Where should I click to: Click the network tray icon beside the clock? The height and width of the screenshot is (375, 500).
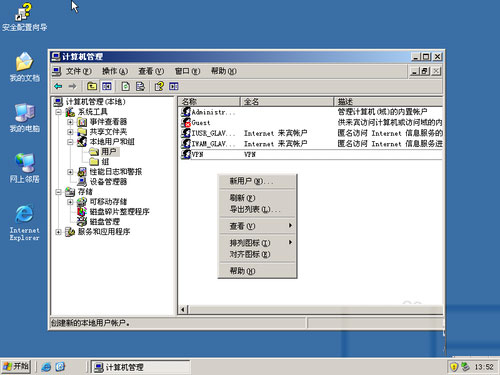pos(465,367)
